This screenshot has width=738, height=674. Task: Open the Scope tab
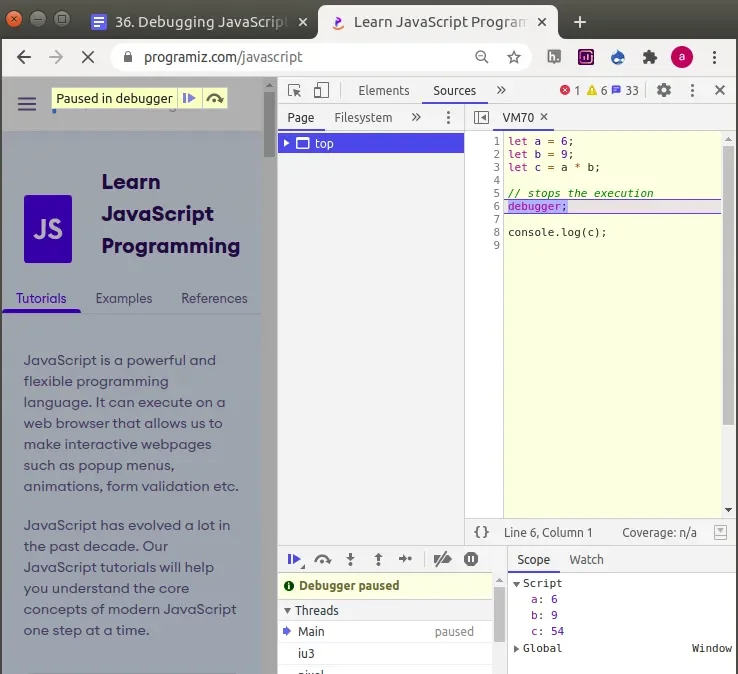click(x=533, y=560)
